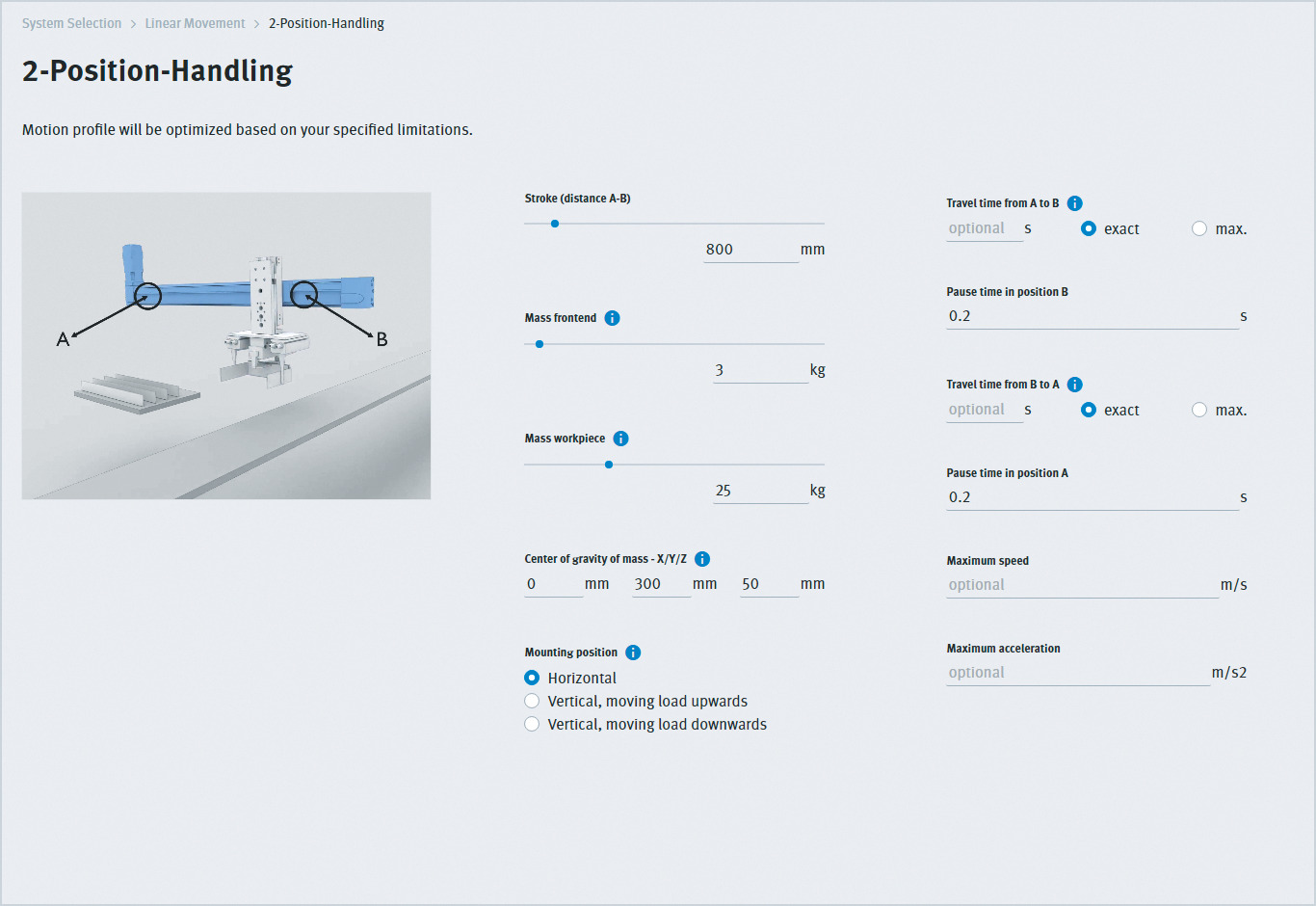Show info for Mounting position

point(633,653)
